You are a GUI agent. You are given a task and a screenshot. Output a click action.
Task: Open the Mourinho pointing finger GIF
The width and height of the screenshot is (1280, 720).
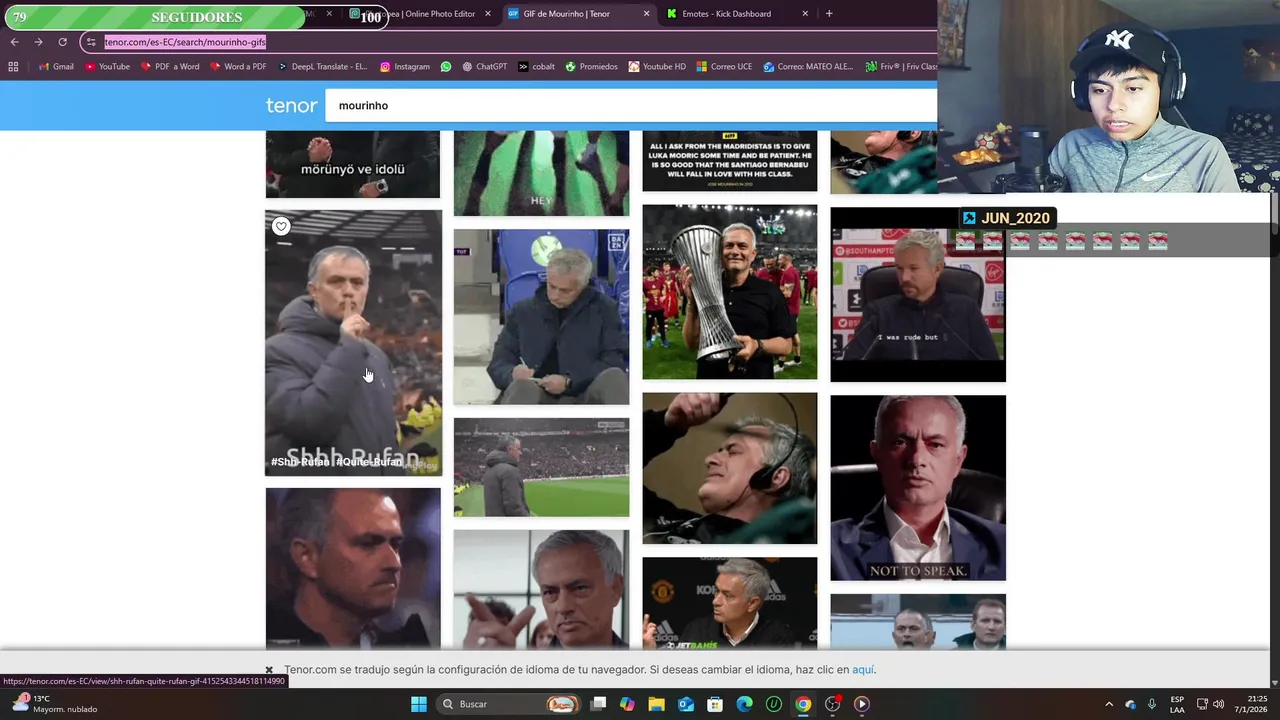pyautogui.click(x=541, y=589)
